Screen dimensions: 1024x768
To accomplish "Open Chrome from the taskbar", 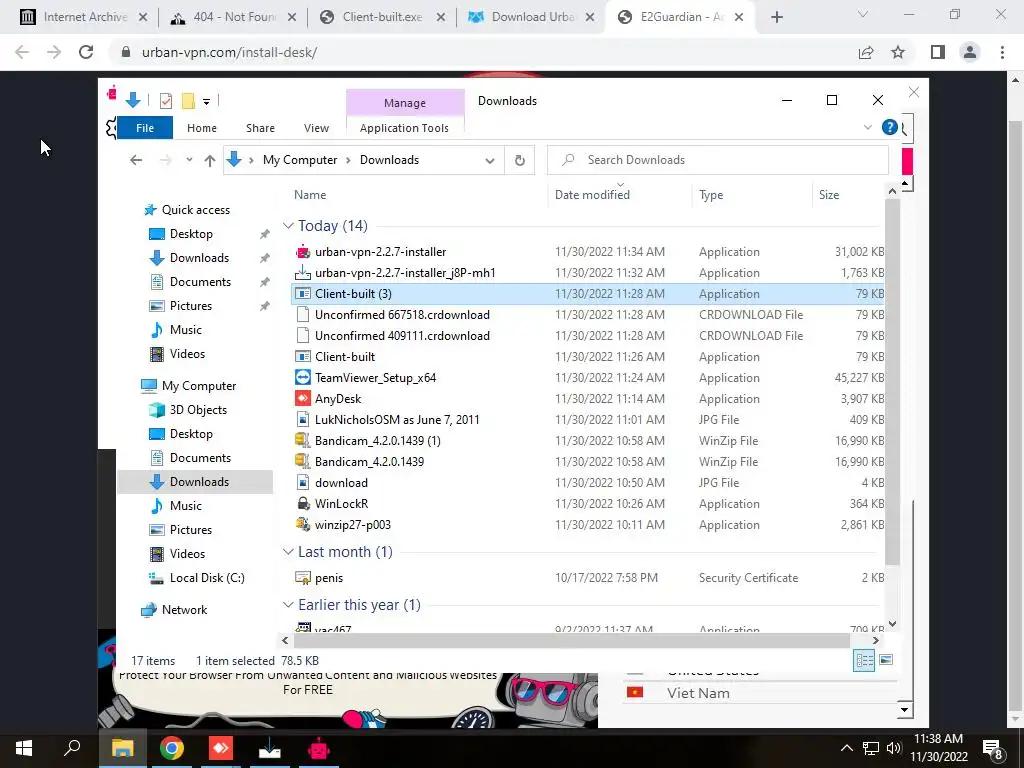I will point(172,748).
